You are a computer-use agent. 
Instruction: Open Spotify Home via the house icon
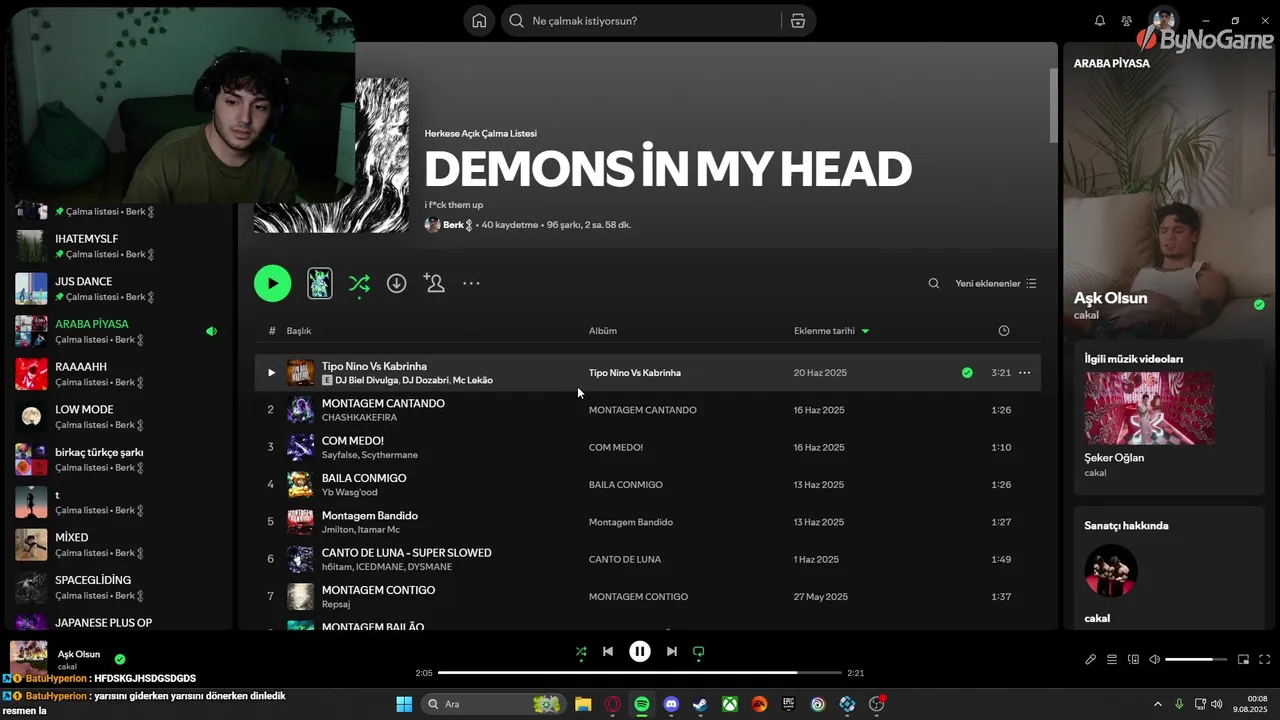point(480,21)
